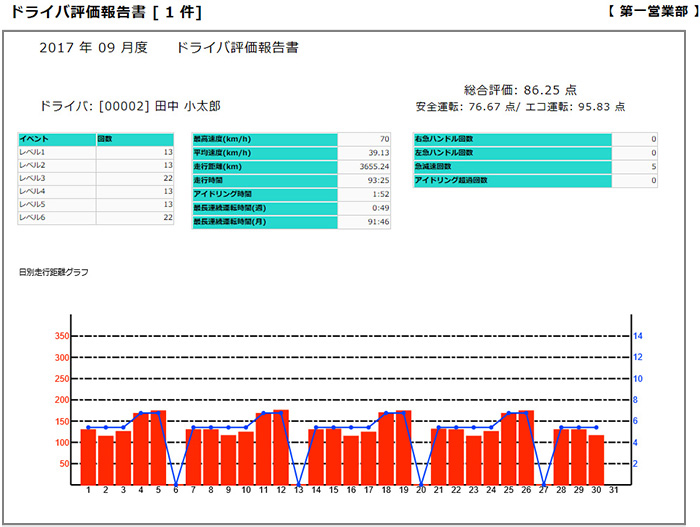Click the アイドリング超過回数 label cell
Screen dimensions: 700x527
tap(511, 180)
